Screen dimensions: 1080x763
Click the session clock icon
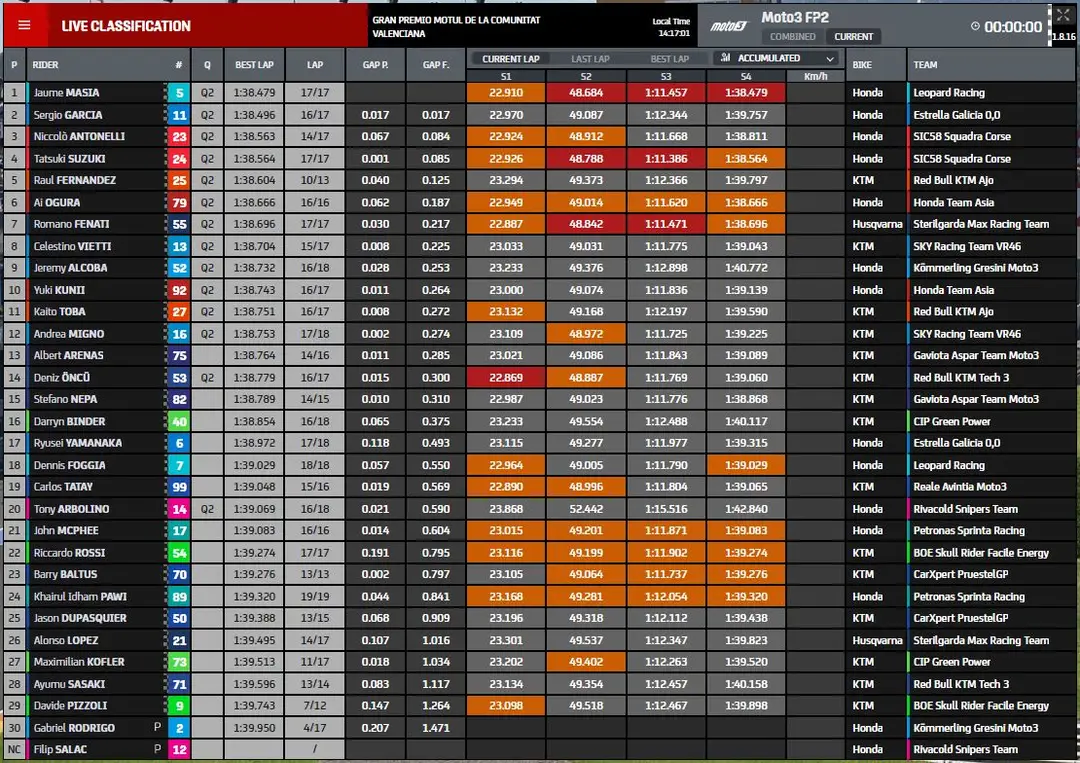click(975, 26)
